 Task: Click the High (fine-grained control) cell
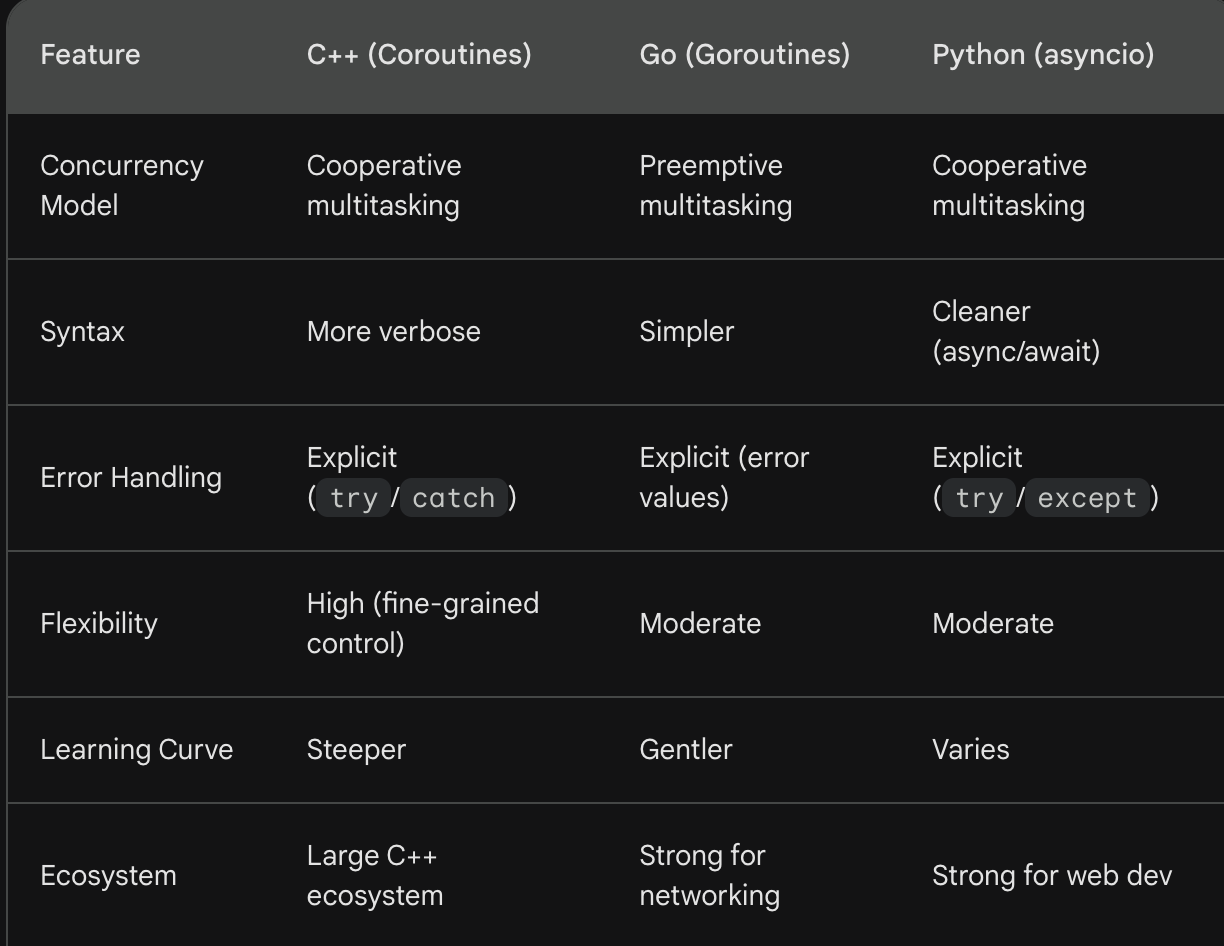[423, 623]
